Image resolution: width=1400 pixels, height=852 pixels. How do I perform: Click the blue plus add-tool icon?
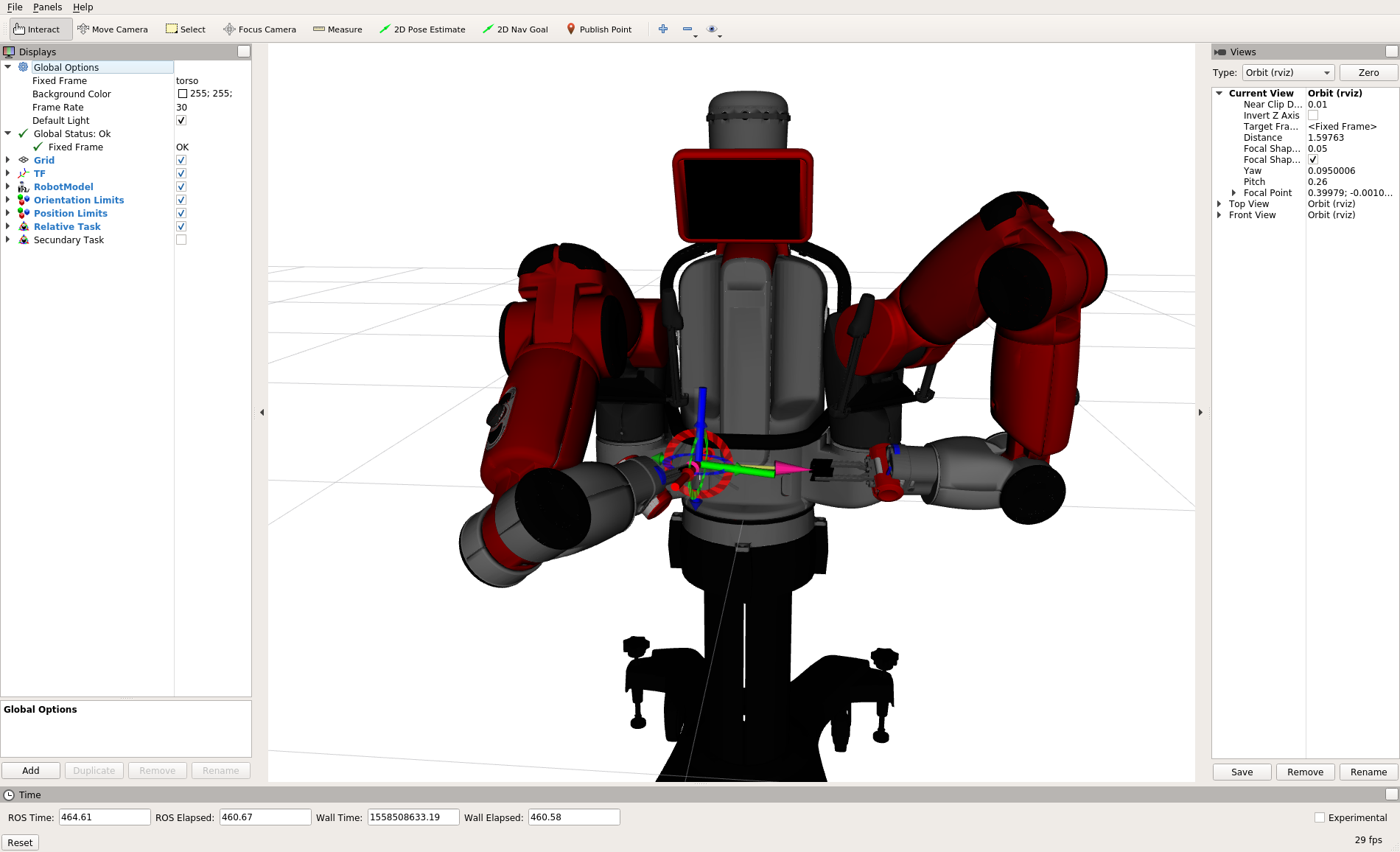(663, 29)
